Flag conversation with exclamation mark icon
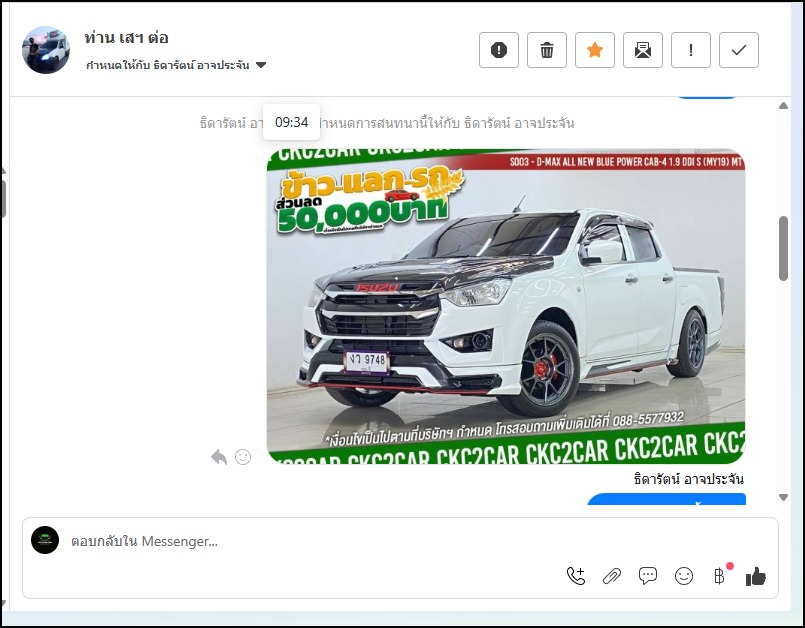This screenshot has height=628, width=805. 691,50
